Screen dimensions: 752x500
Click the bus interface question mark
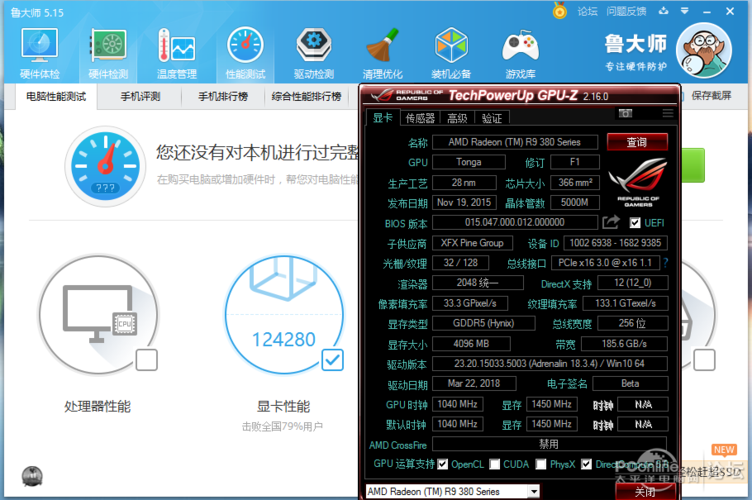(665, 263)
